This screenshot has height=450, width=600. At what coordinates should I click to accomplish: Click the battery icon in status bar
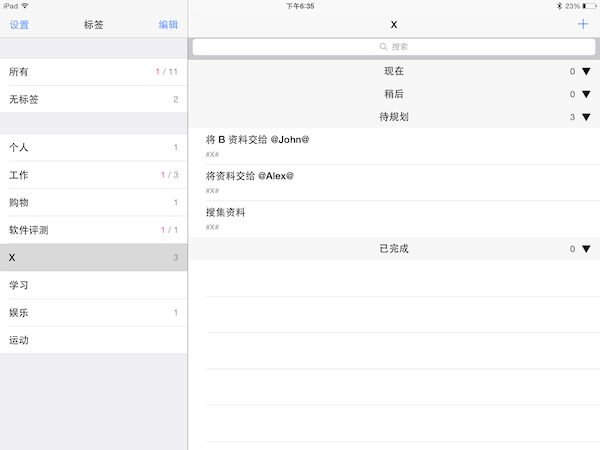[589, 6]
